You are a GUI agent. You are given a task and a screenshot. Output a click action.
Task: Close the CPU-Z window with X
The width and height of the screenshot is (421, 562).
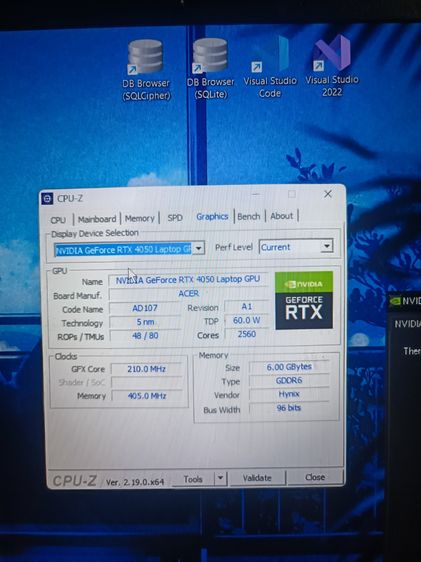pos(327,194)
